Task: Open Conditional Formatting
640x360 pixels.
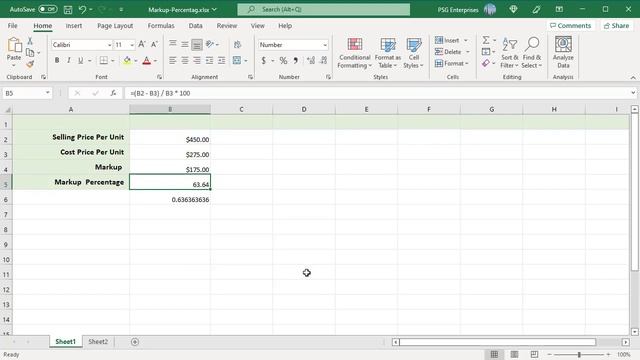Action: [354, 53]
